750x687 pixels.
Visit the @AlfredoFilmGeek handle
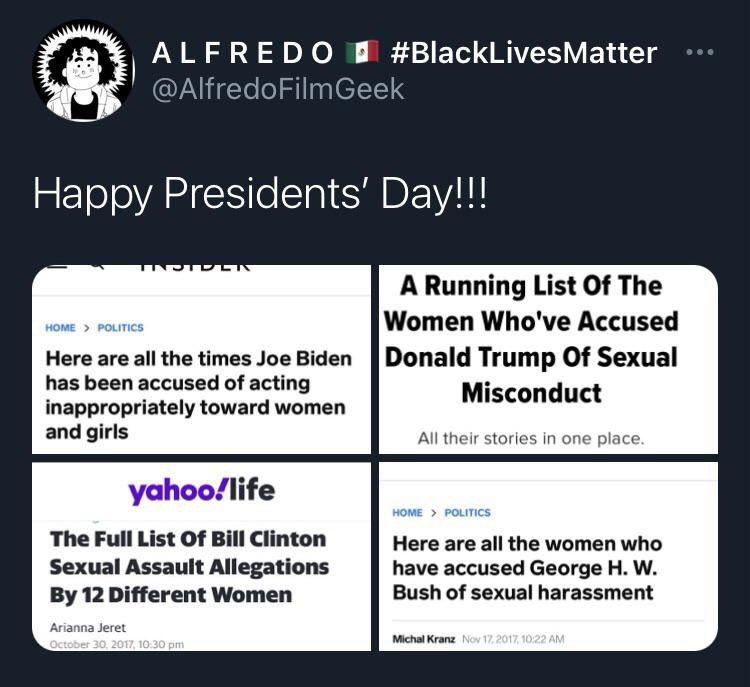[x=277, y=88]
